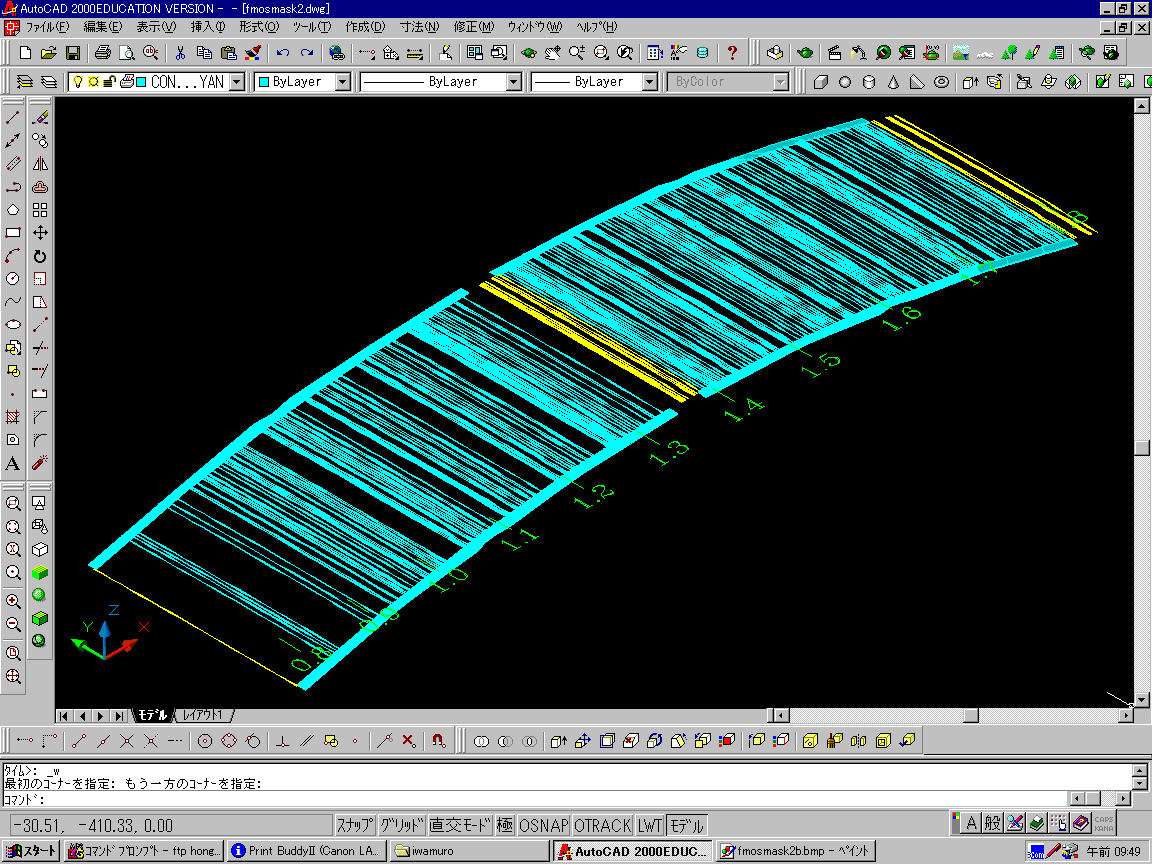Viewport: 1152px width, 864px height.
Task: Click the Circle draw tool
Action: coord(13,279)
